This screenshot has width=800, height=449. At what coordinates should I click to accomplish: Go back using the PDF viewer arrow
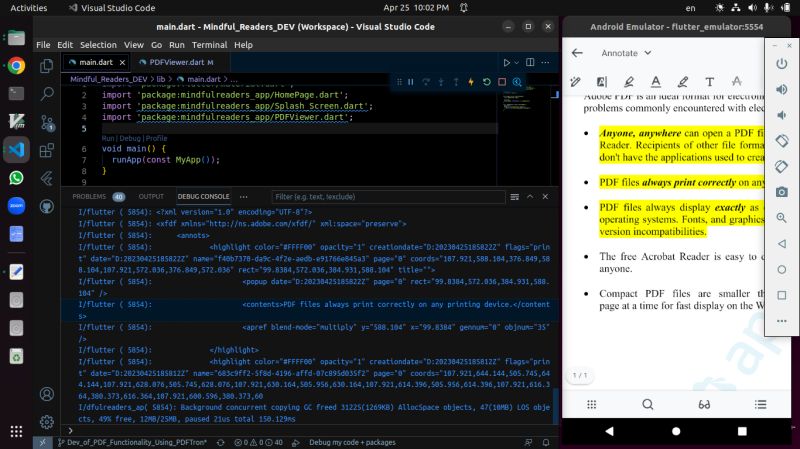pos(577,53)
